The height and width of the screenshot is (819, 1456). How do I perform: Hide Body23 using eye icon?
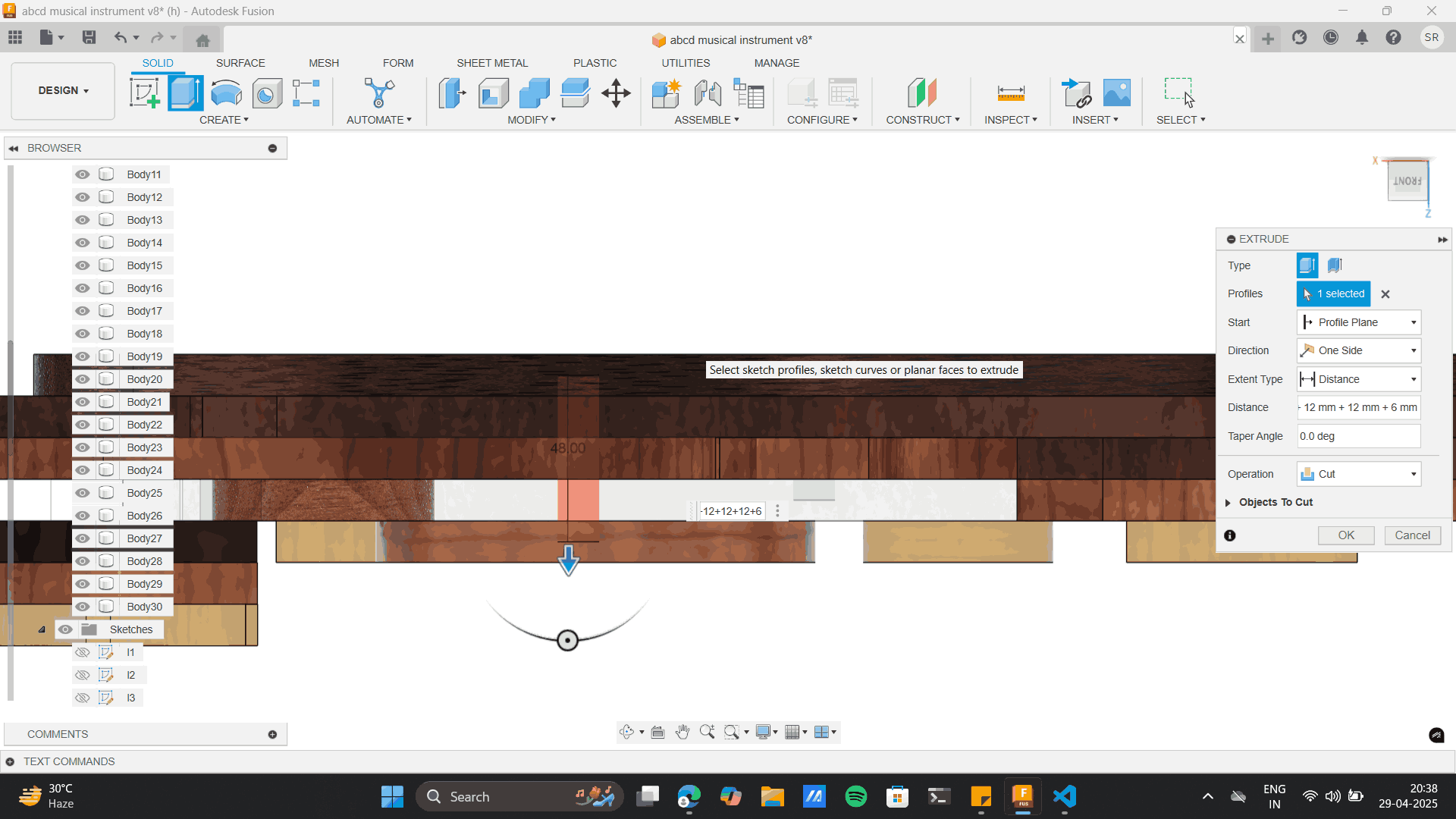(82, 447)
